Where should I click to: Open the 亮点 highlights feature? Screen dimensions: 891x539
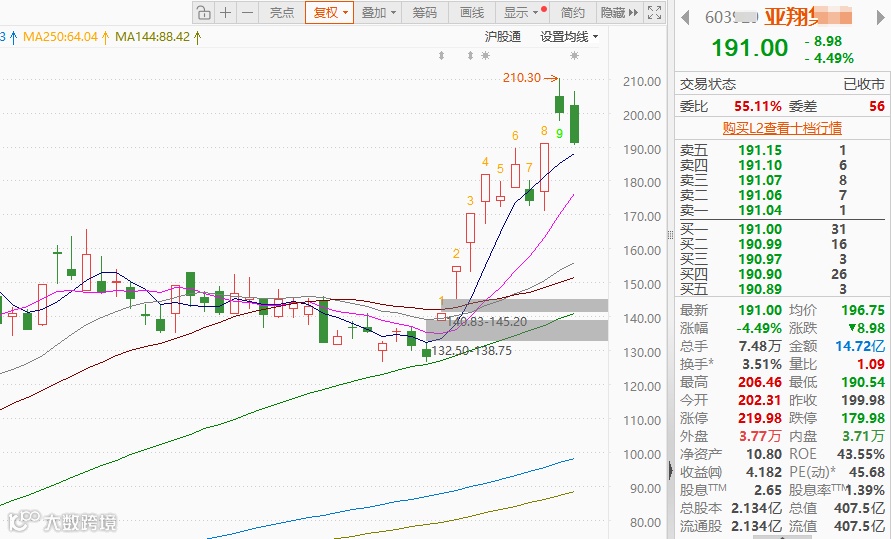[282, 12]
